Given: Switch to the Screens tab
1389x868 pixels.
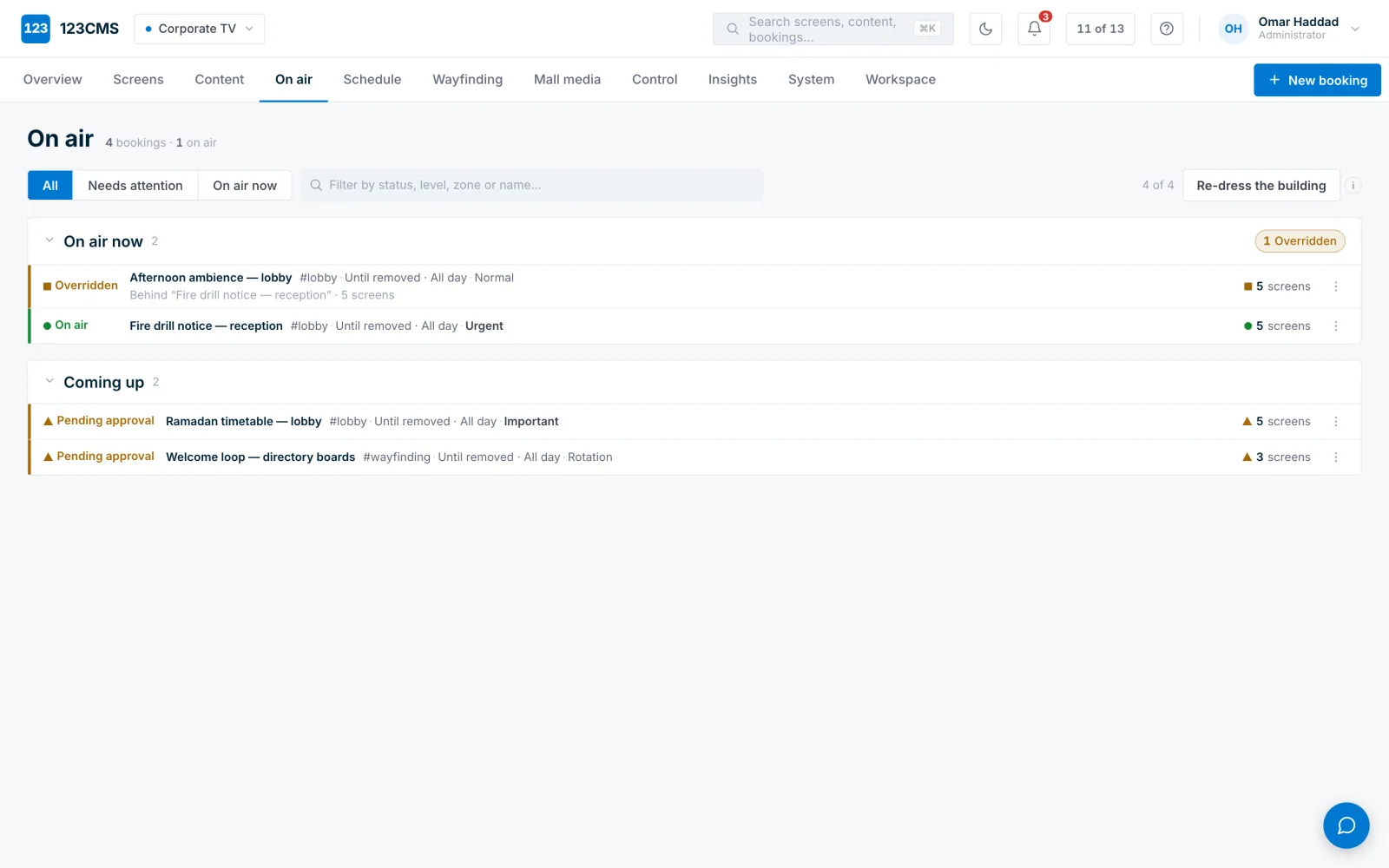Looking at the screenshot, I should [x=138, y=80].
